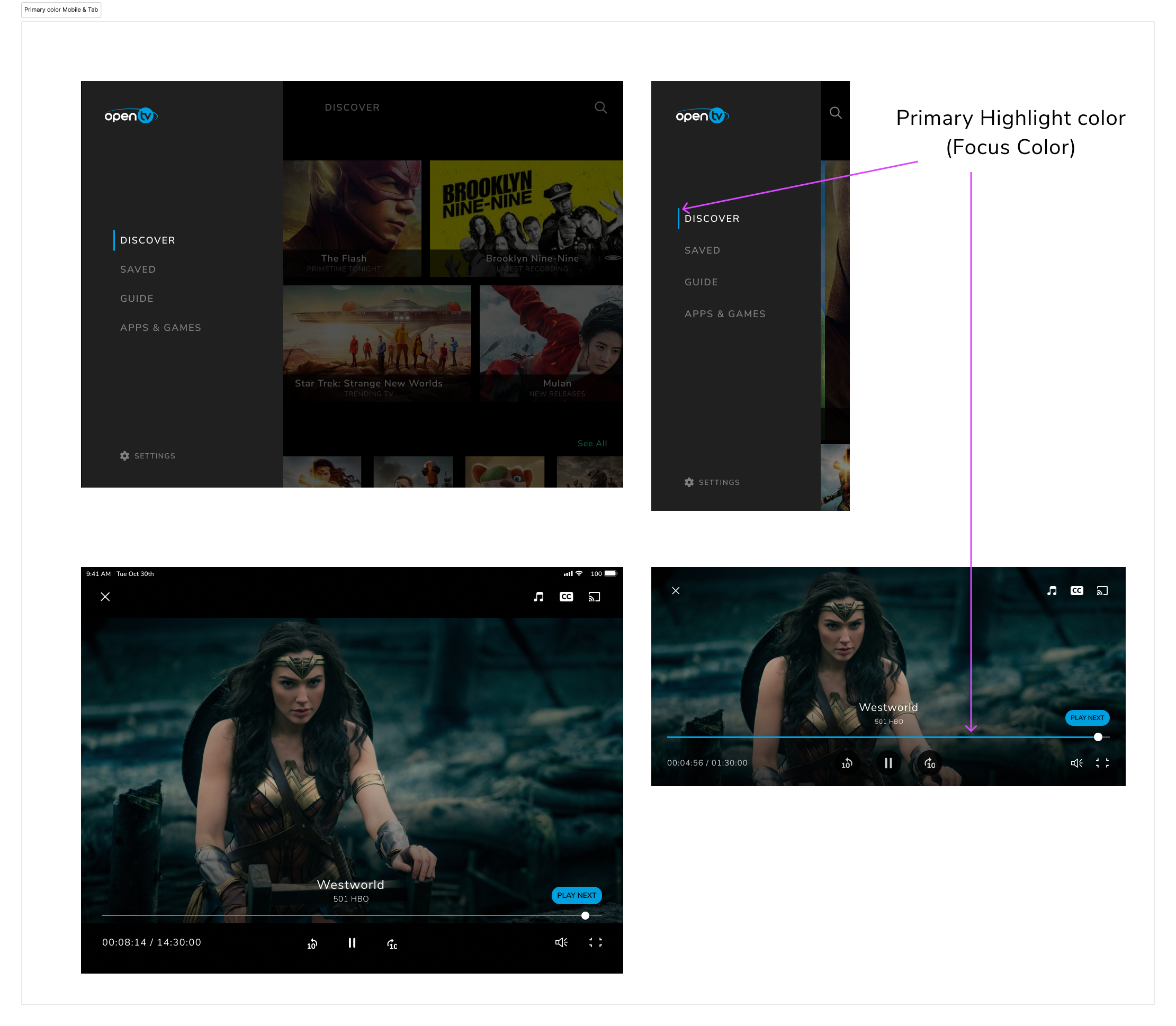Select Apps & Games in mobile sidebar

tap(725, 314)
